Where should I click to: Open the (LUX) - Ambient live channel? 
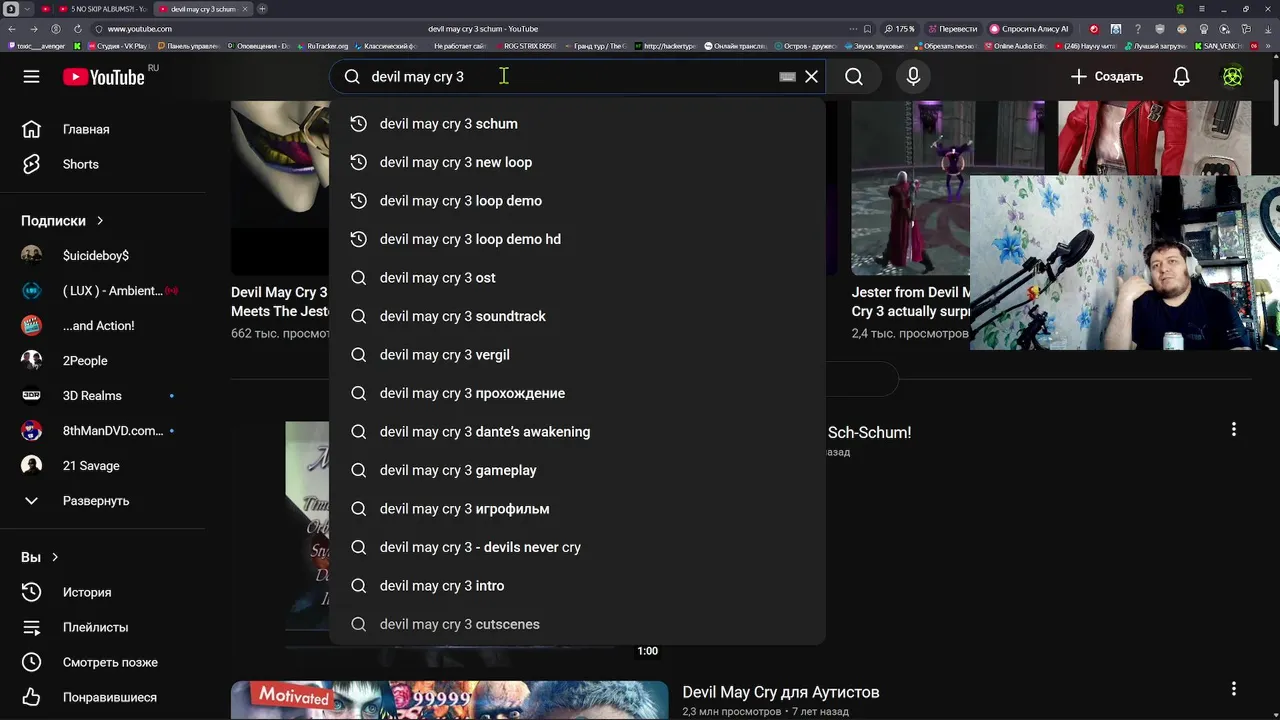(102, 291)
